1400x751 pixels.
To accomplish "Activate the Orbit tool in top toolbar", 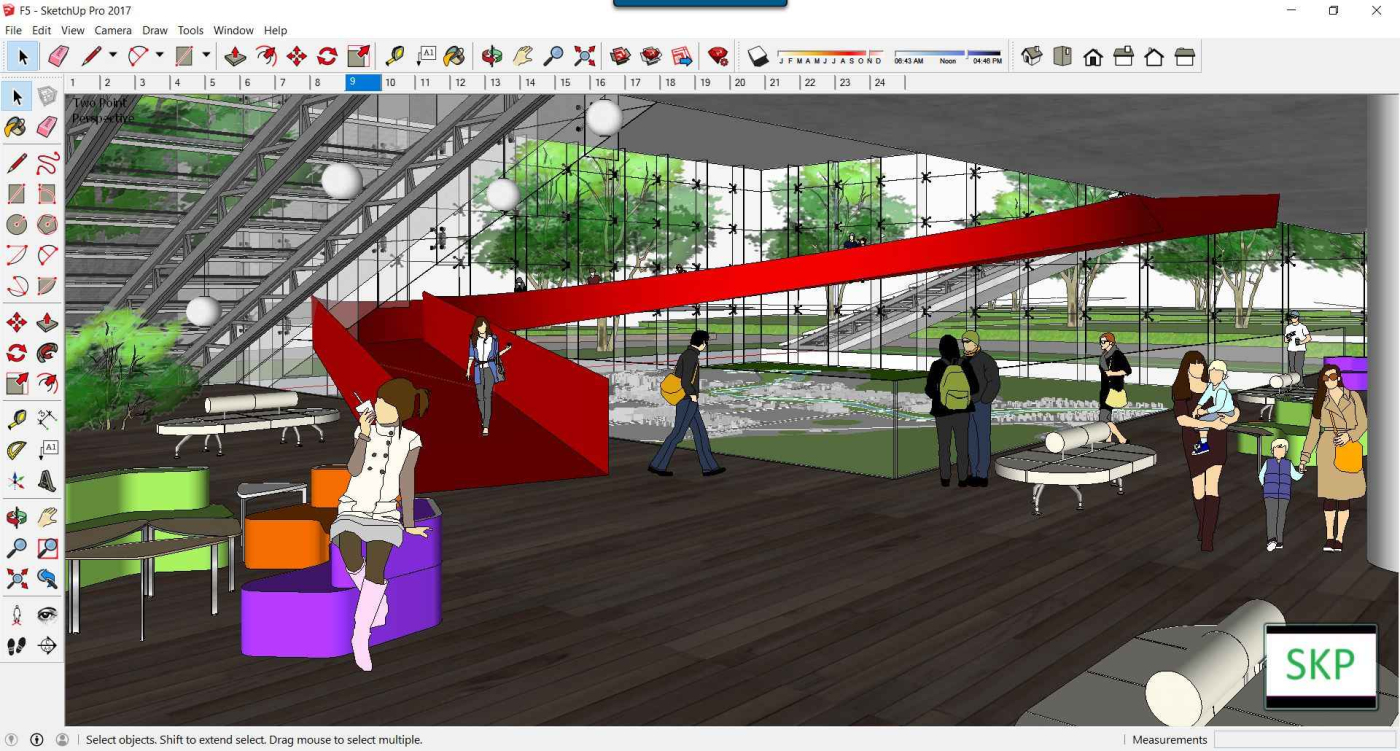I will (x=492, y=56).
